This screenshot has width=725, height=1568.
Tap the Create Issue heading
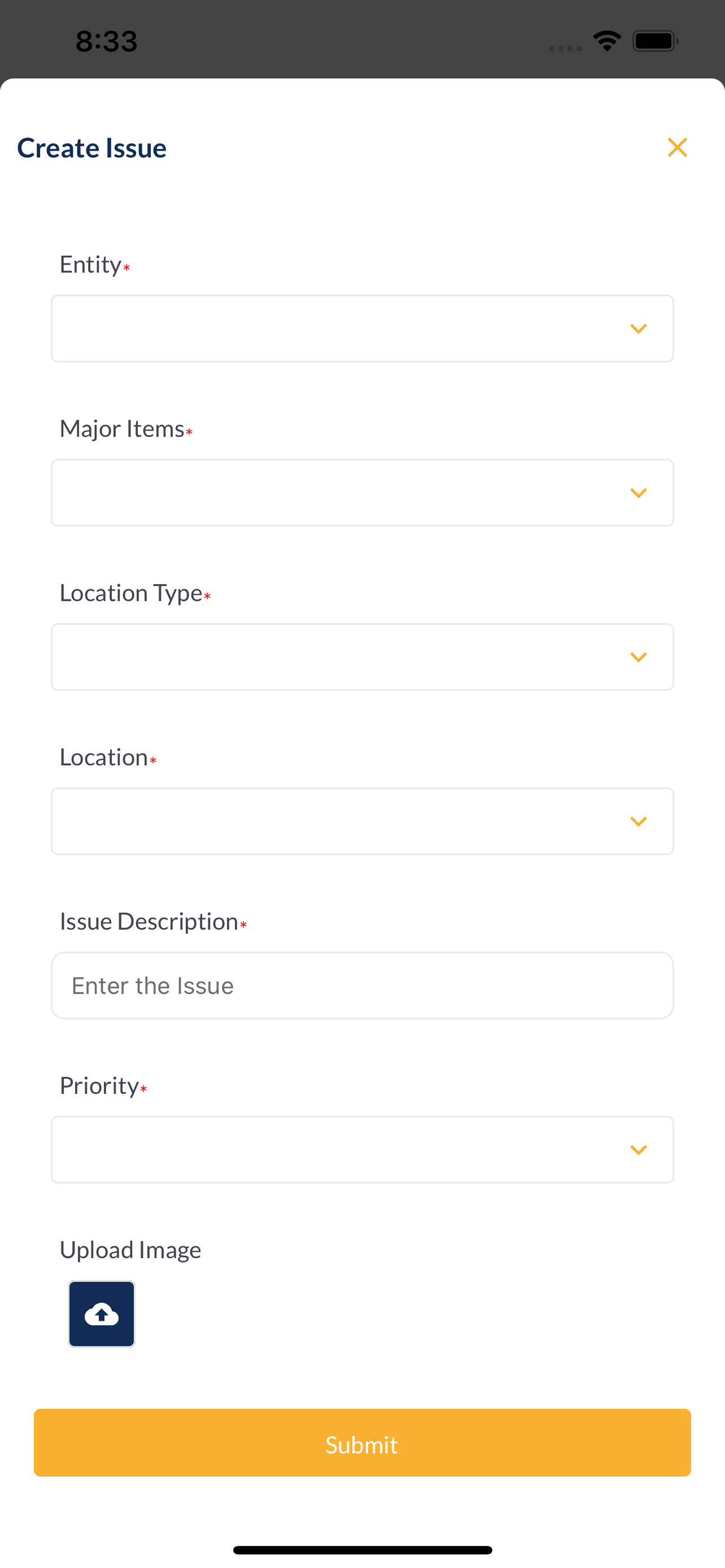coord(92,148)
